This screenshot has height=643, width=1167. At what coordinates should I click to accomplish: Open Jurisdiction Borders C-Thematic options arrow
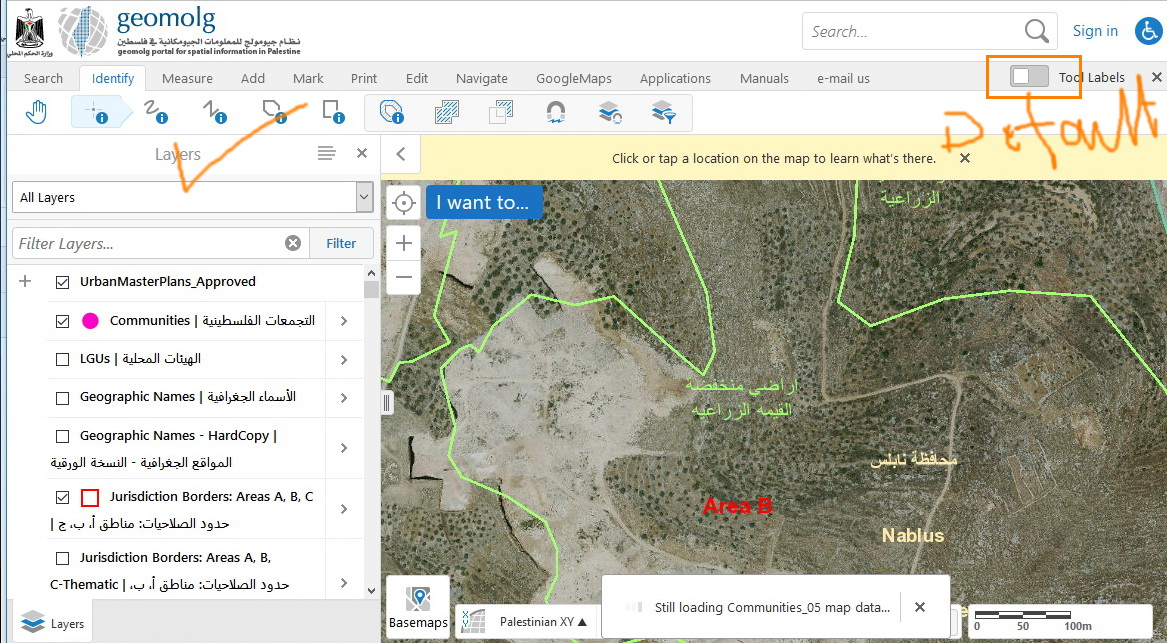344,583
